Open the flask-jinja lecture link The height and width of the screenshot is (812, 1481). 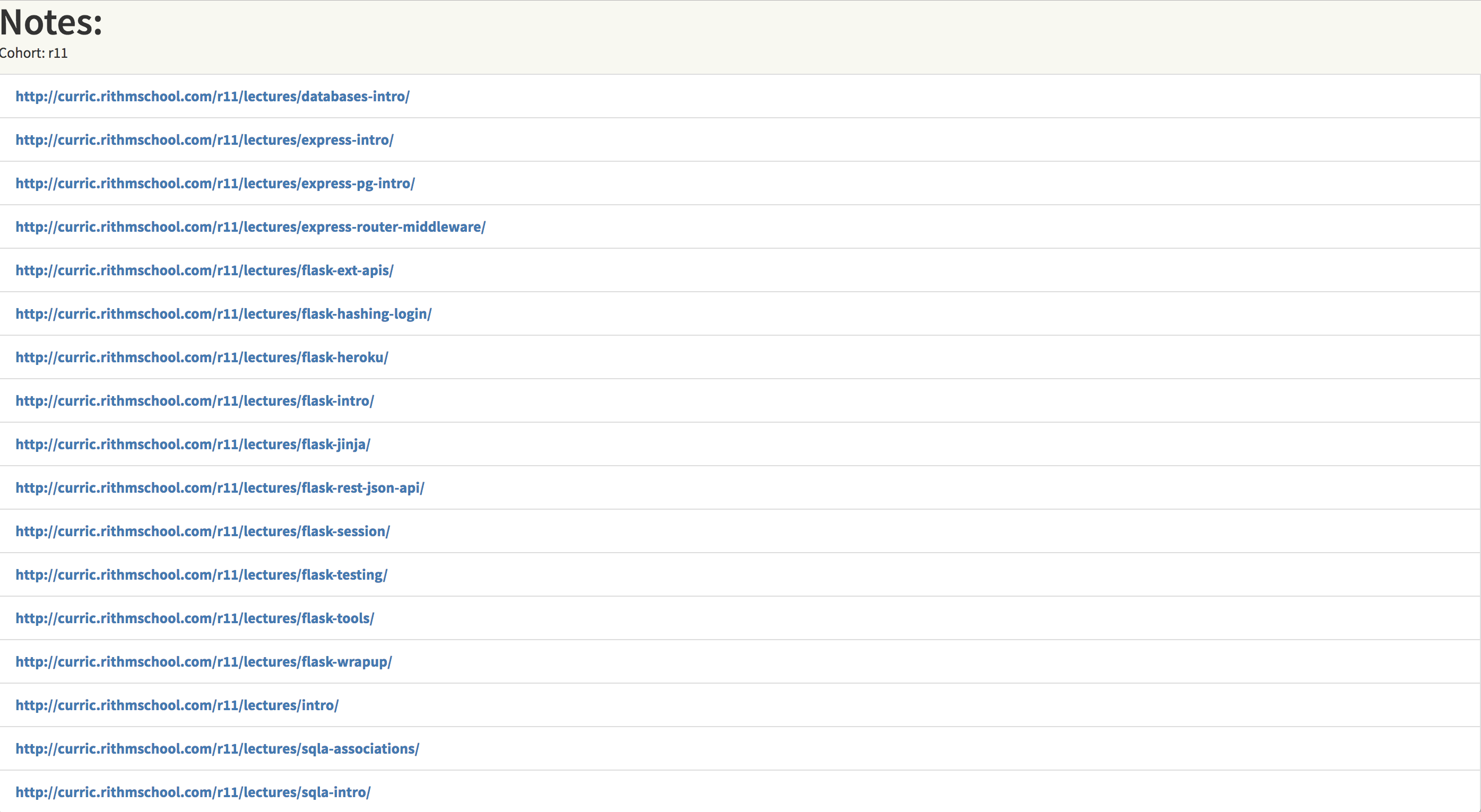(193, 445)
